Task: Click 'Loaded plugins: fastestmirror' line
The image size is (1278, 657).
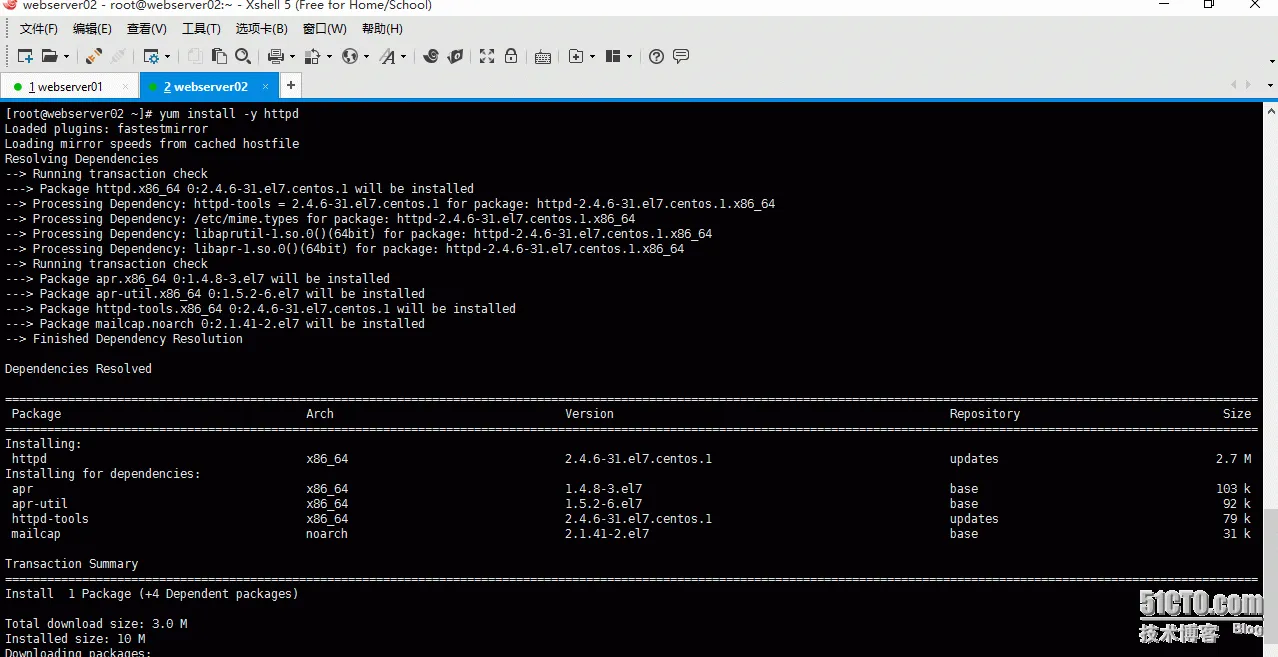Action: coord(106,129)
